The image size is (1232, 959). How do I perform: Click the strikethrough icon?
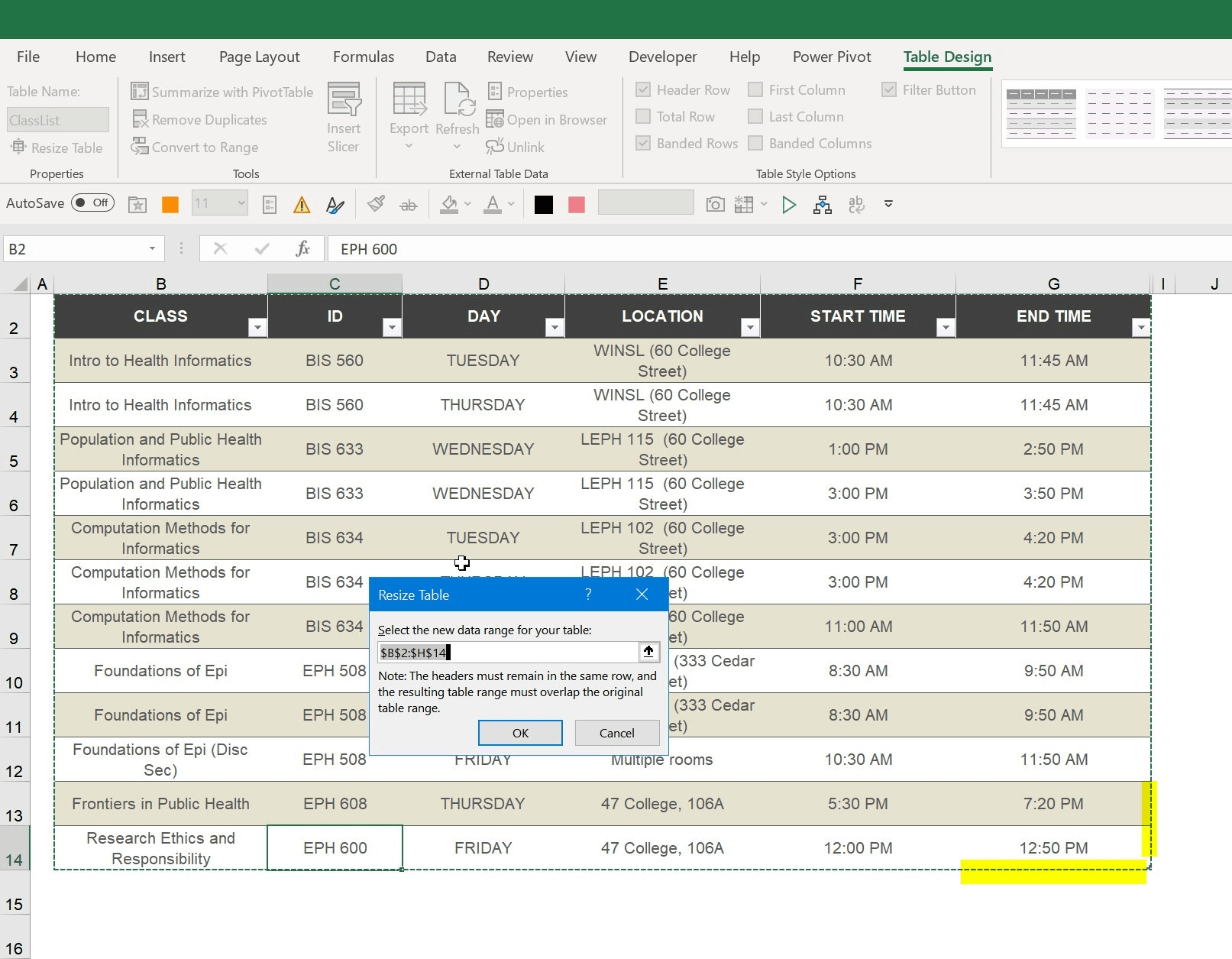(409, 204)
